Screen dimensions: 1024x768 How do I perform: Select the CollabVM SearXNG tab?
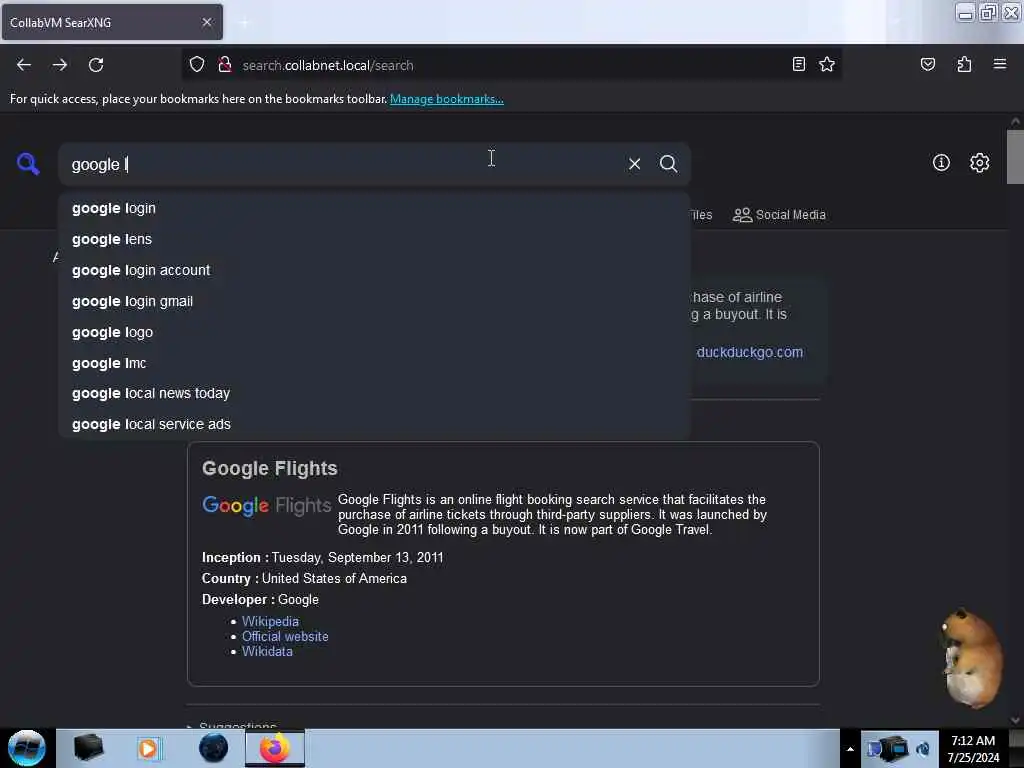112,22
